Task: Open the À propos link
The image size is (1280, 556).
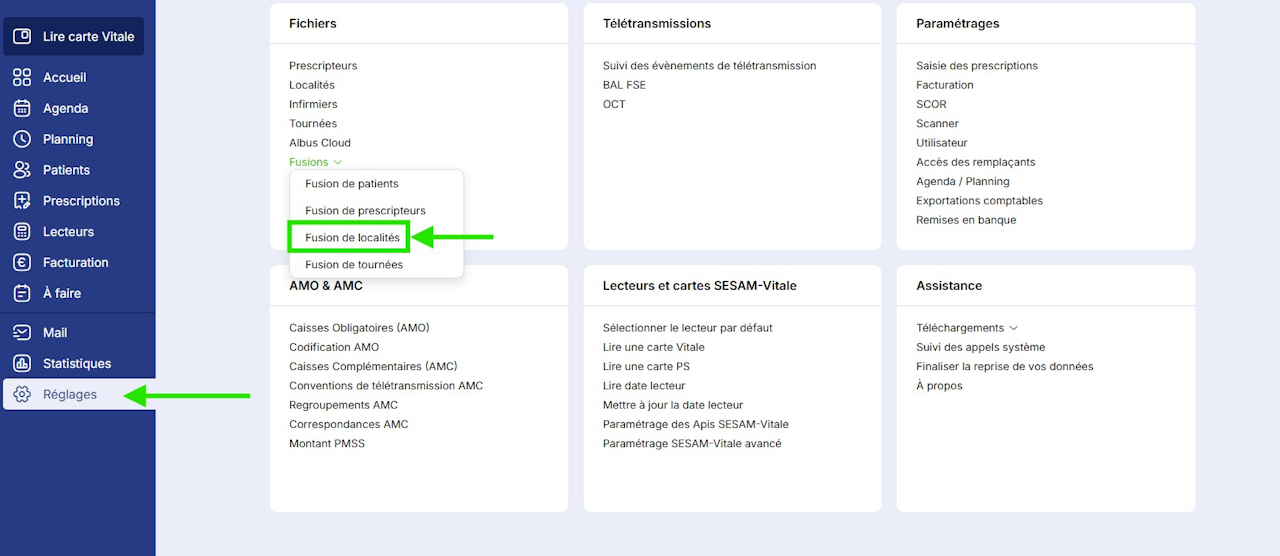Action: pyautogui.click(x=939, y=386)
